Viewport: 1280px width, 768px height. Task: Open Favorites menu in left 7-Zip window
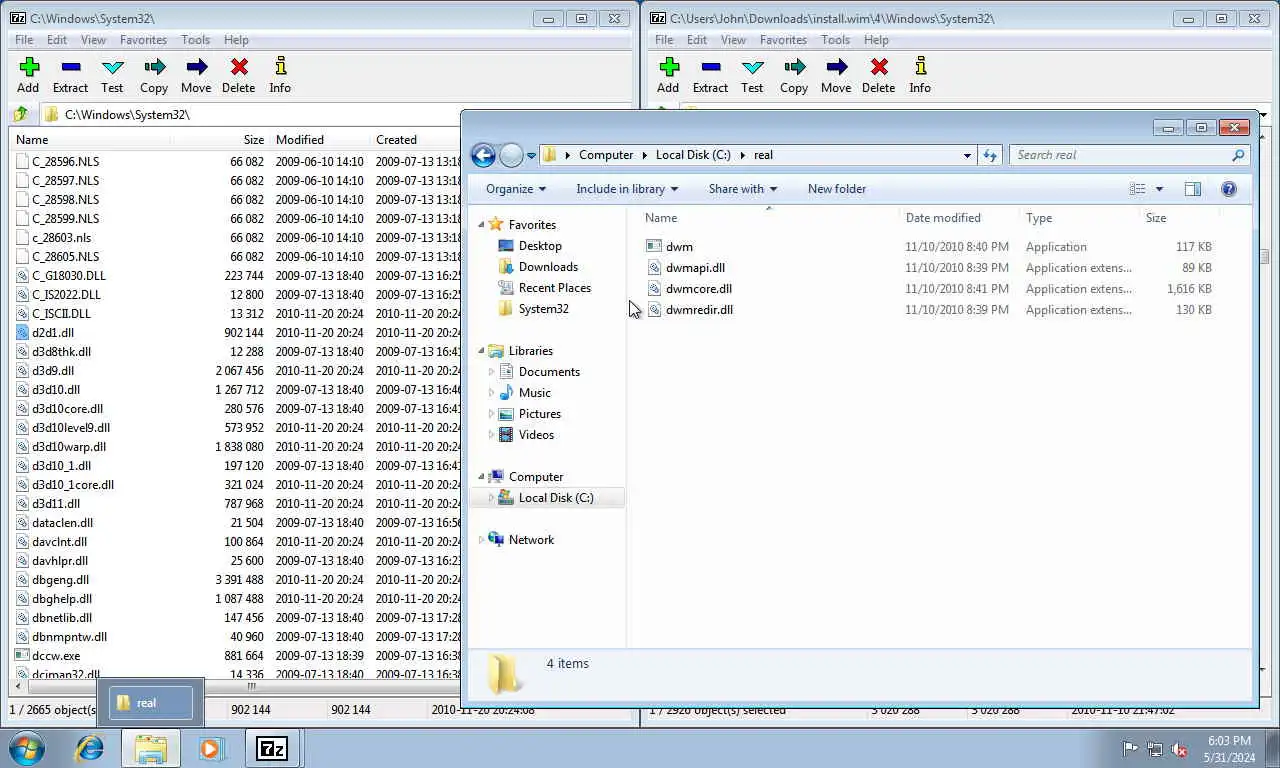(x=143, y=40)
